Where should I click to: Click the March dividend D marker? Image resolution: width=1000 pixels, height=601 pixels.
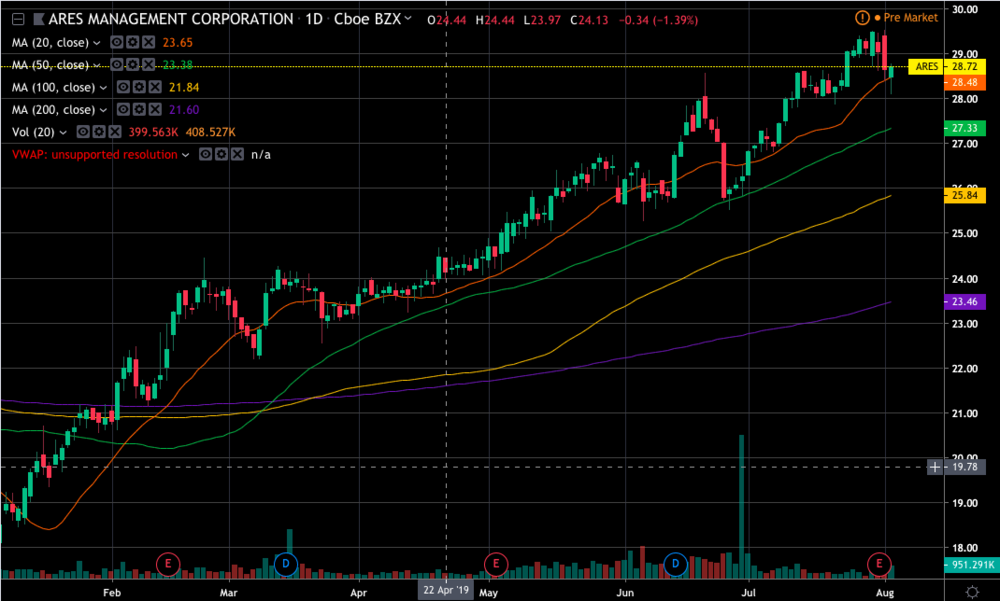coord(286,564)
